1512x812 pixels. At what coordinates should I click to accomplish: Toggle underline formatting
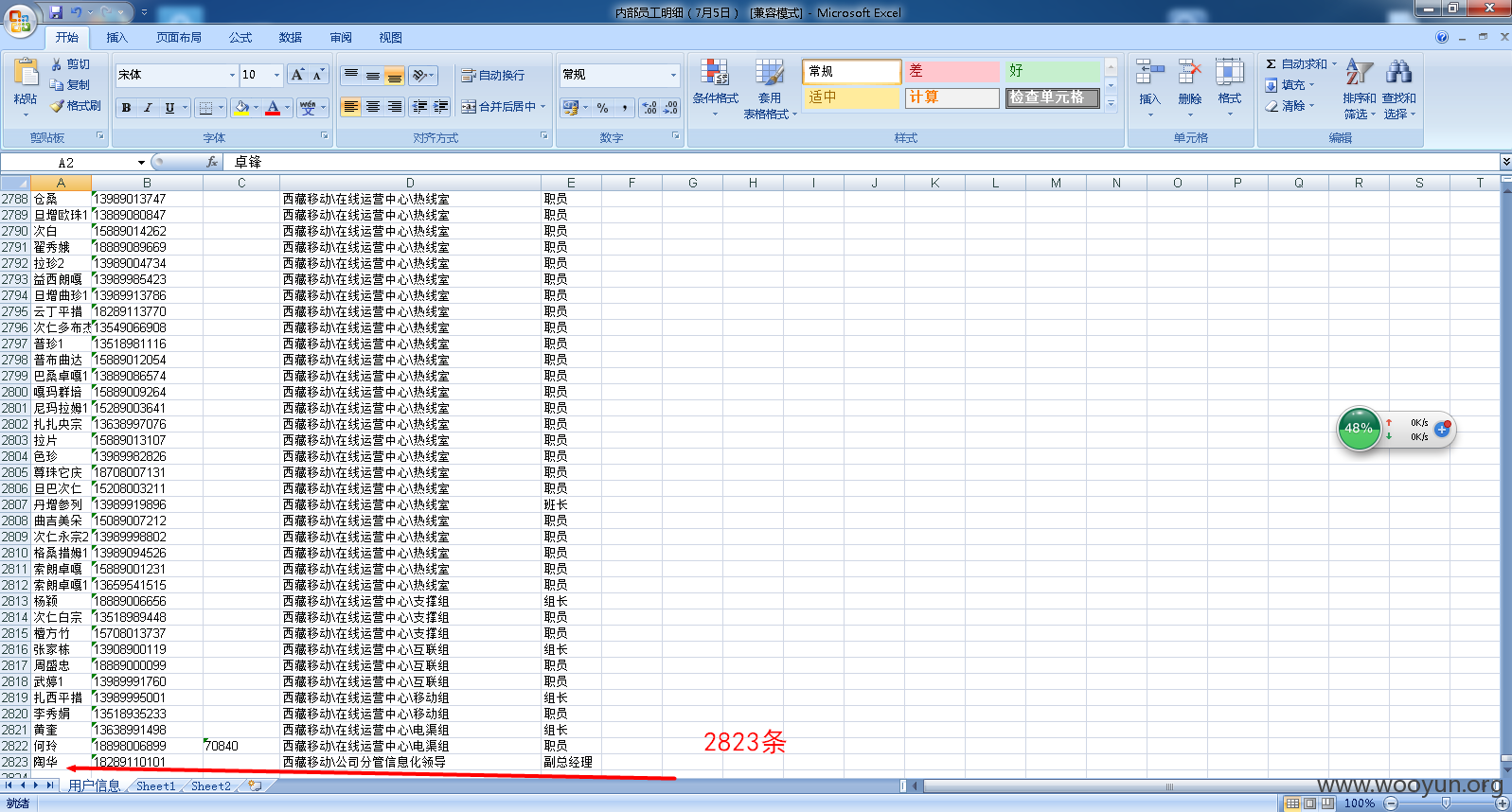pyautogui.click(x=169, y=108)
